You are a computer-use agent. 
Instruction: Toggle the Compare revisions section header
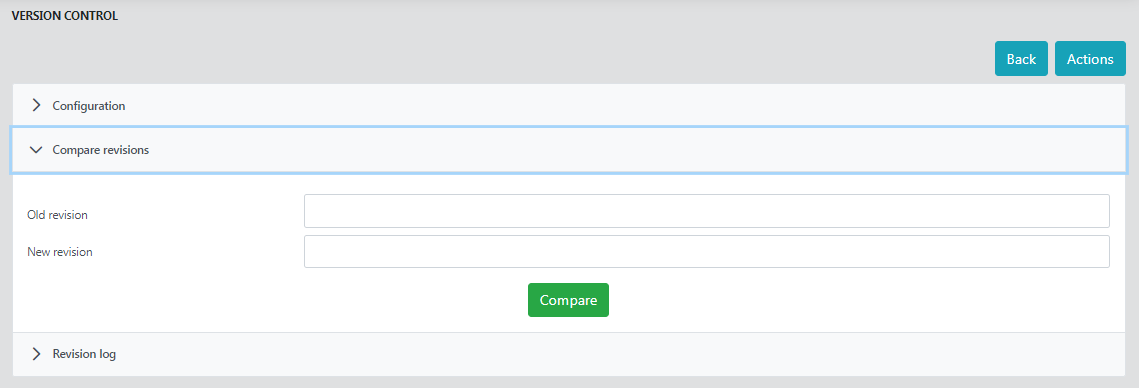[x=569, y=150]
